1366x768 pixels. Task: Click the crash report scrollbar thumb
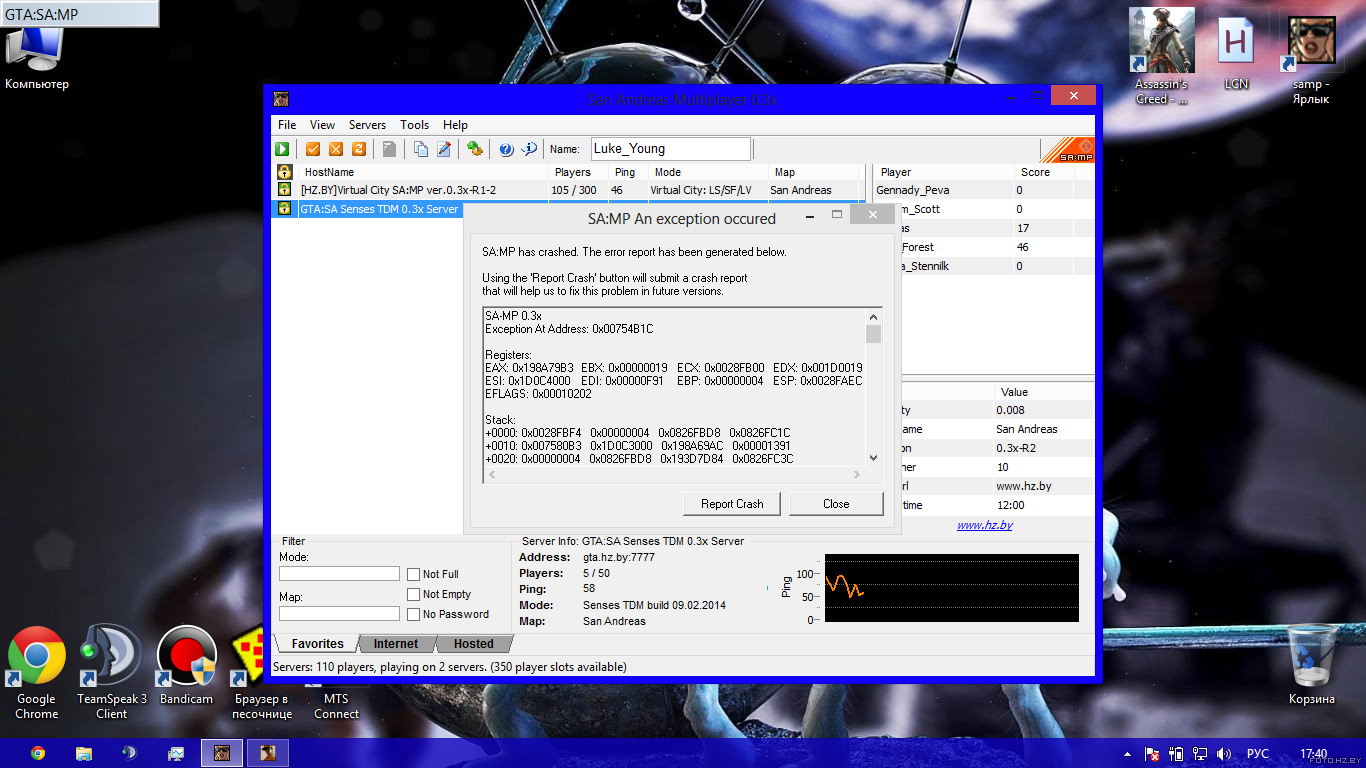click(873, 334)
